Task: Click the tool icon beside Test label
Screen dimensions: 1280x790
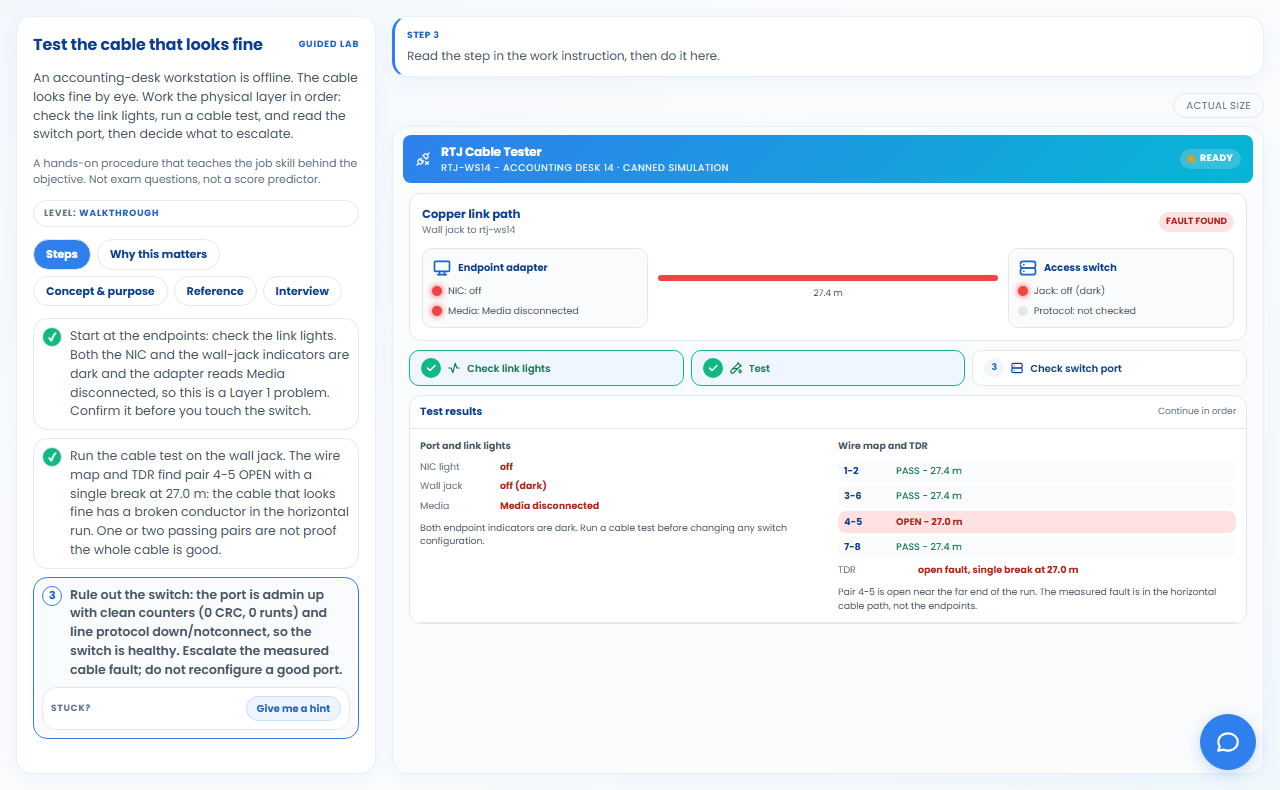Action: coord(736,368)
